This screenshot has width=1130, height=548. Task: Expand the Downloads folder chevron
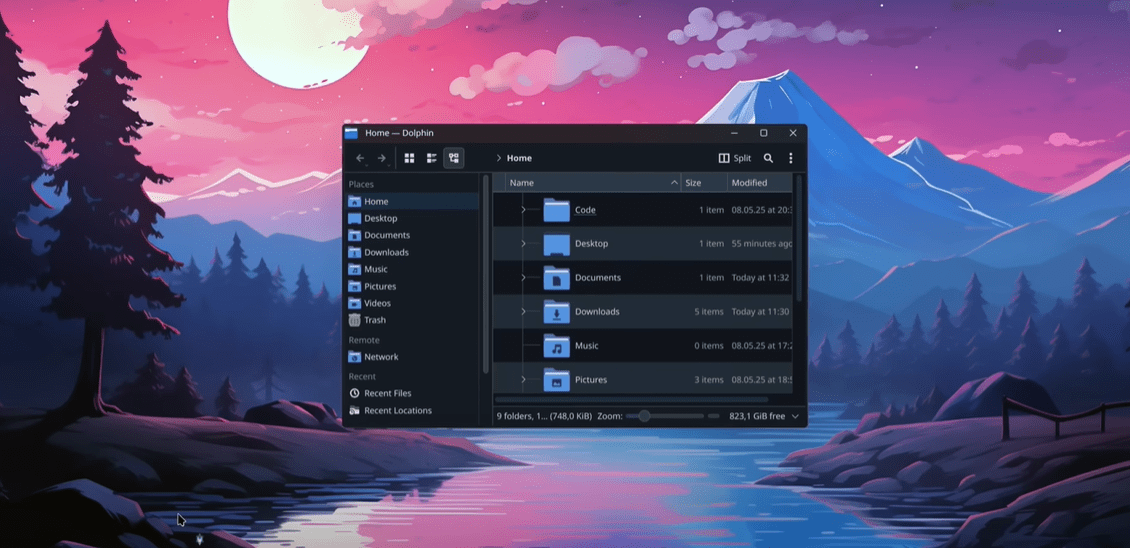(x=523, y=312)
